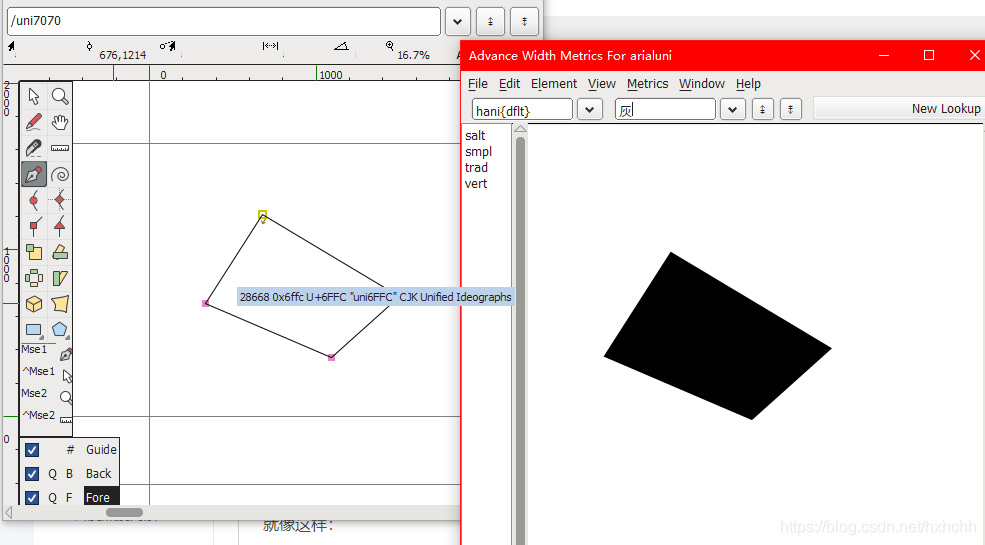Toggle Back layer visibility checkbox
The height and width of the screenshot is (545, 985).
(32, 474)
